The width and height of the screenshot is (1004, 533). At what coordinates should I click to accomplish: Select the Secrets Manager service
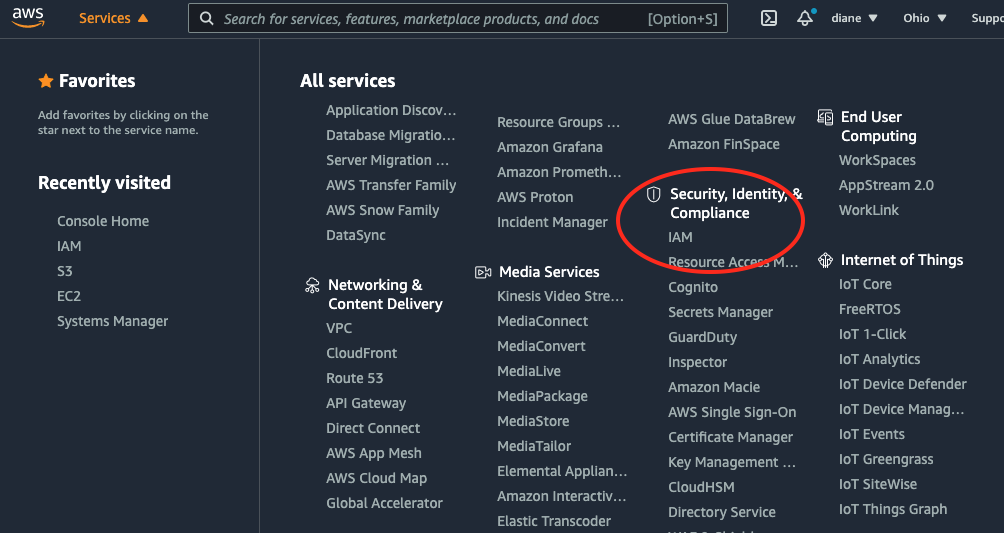pos(720,312)
